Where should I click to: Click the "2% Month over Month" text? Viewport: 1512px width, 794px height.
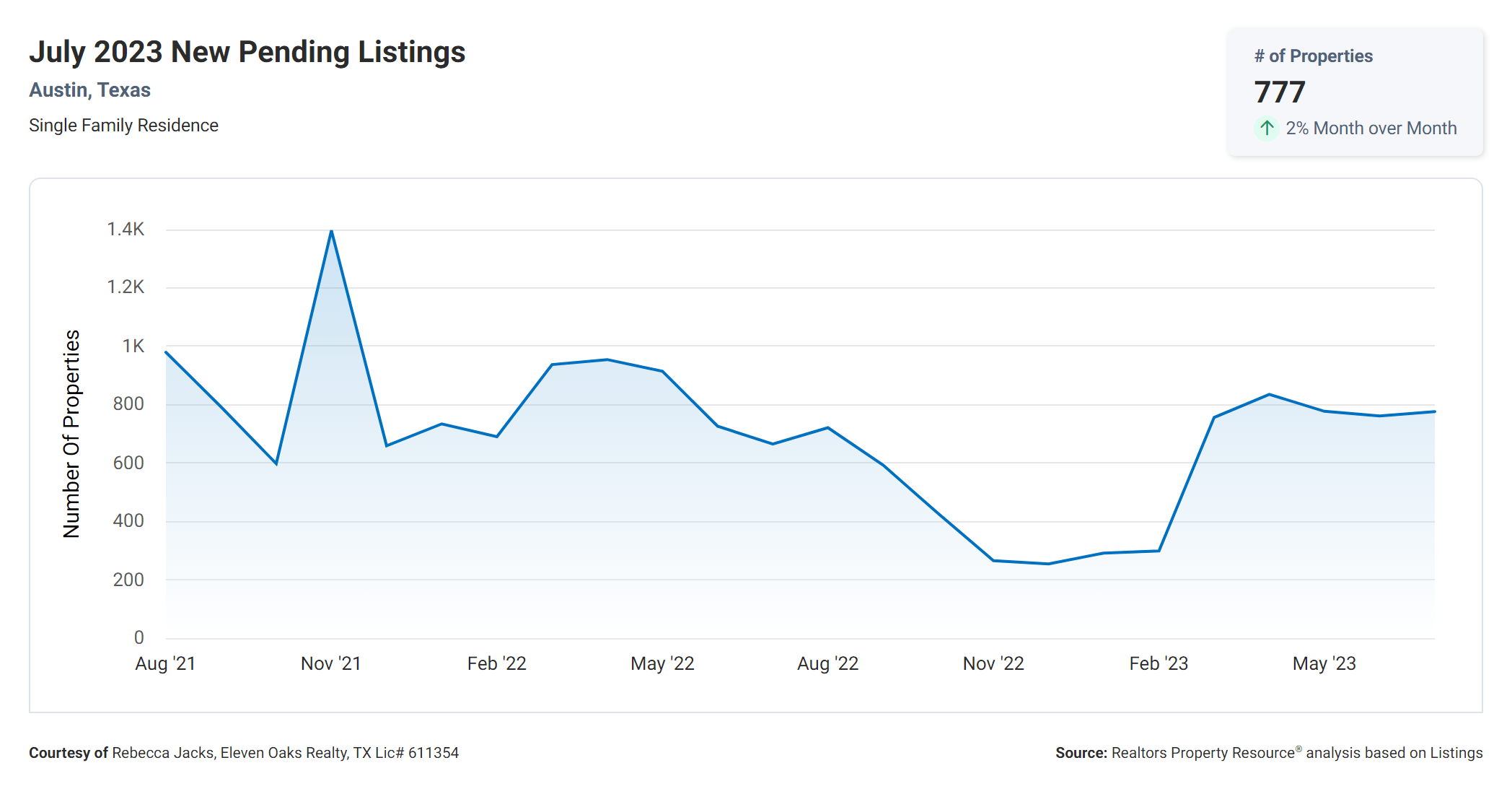tap(1371, 128)
